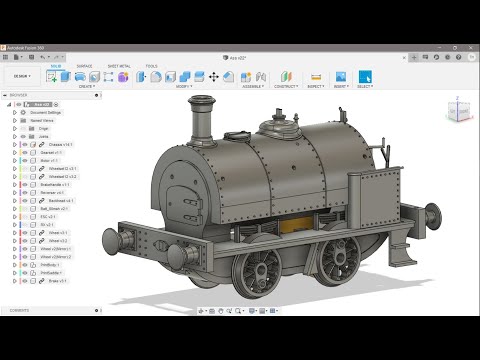Select the Revolve tool icon
The height and width of the screenshot is (360, 480).
80,77
